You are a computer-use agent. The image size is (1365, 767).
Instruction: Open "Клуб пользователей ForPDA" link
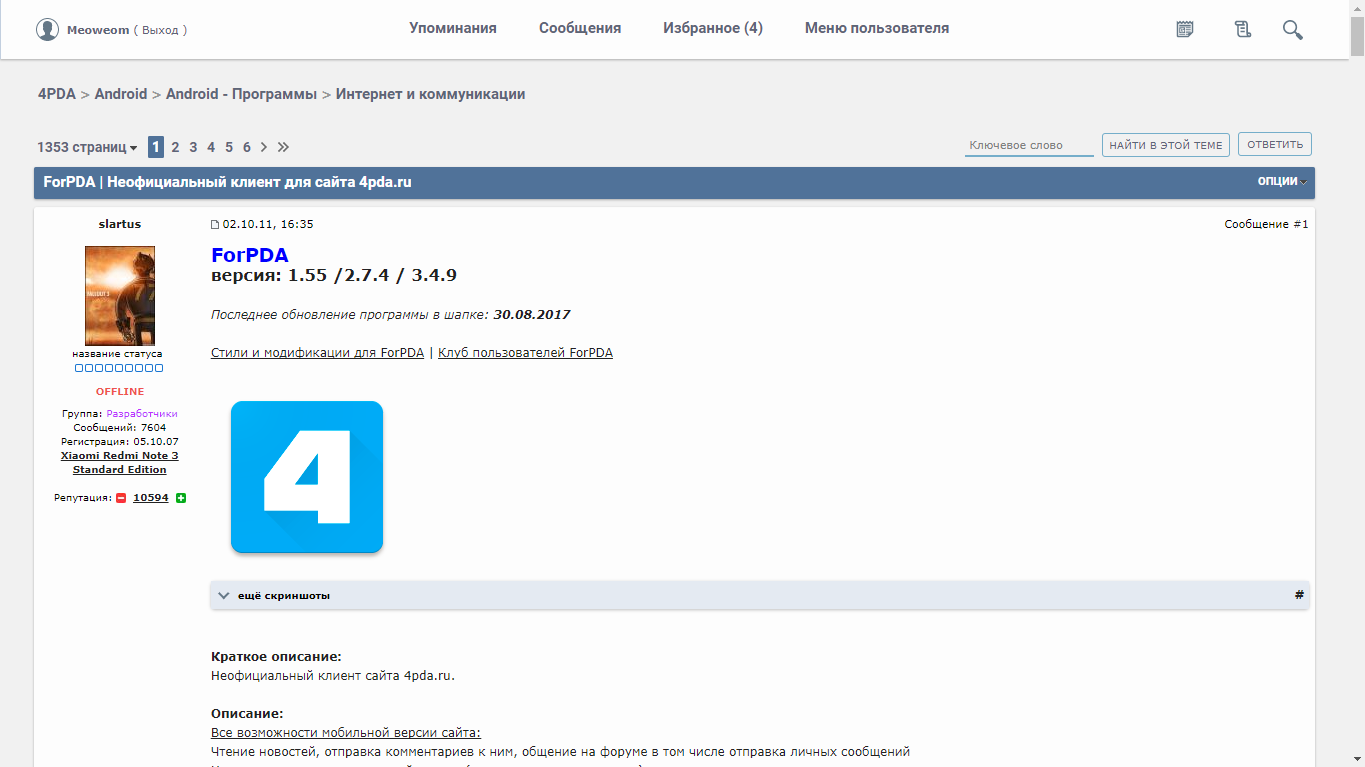pos(525,353)
